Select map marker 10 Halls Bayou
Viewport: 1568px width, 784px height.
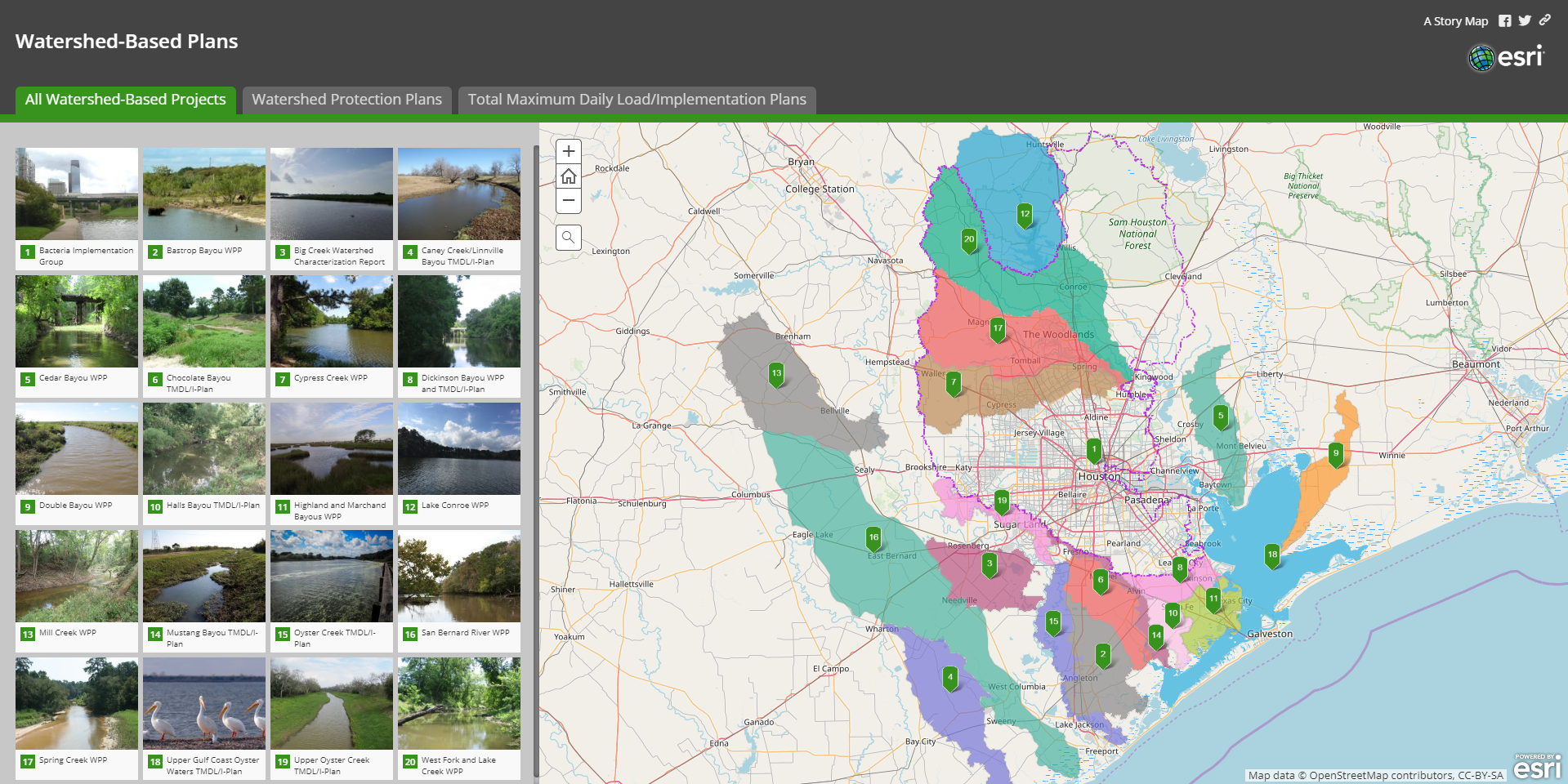click(1173, 615)
